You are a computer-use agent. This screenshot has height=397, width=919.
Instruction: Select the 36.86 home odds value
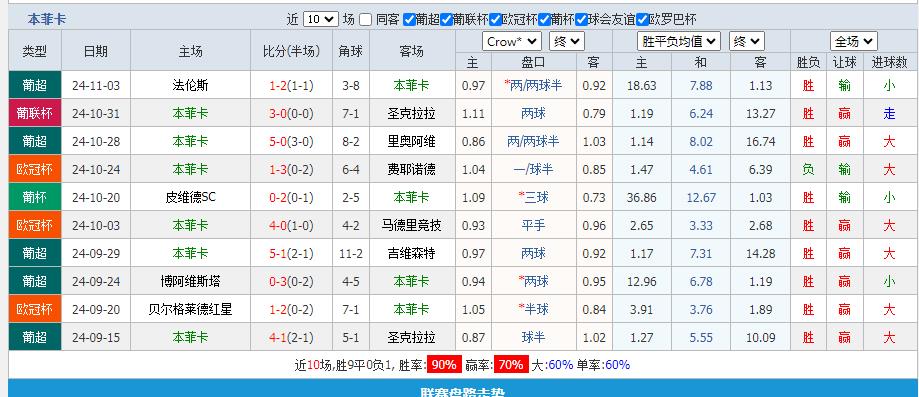tap(642, 198)
